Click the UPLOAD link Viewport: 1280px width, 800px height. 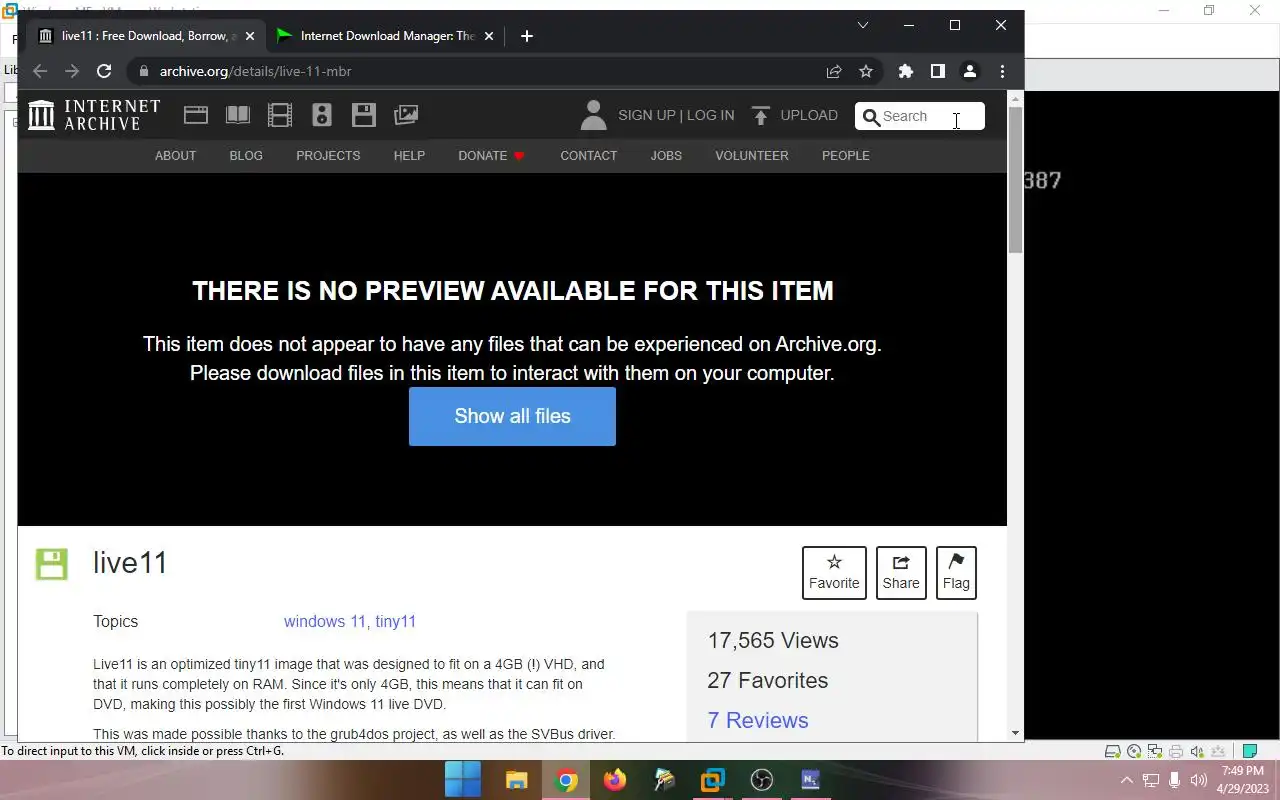(809, 115)
